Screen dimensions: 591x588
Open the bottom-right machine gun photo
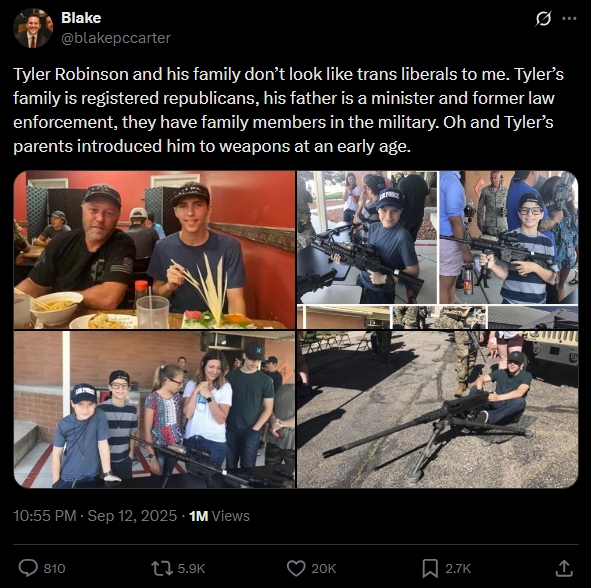[x=438, y=410]
